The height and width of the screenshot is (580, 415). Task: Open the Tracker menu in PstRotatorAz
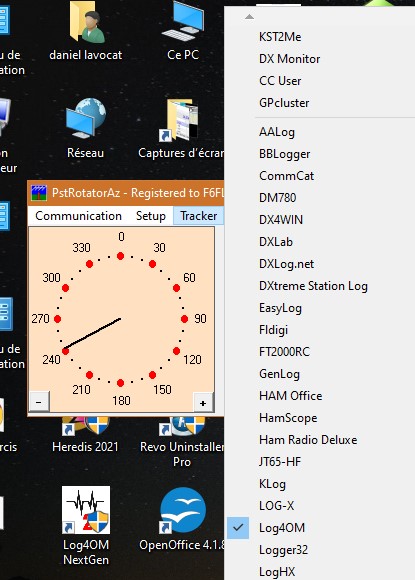(x=199, y=216)
